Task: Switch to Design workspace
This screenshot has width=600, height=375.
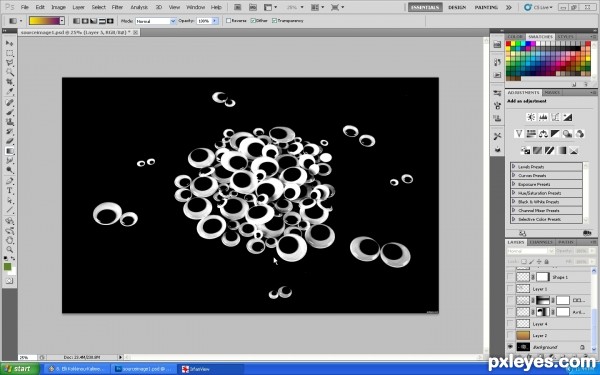Action: tap(457, 7)
